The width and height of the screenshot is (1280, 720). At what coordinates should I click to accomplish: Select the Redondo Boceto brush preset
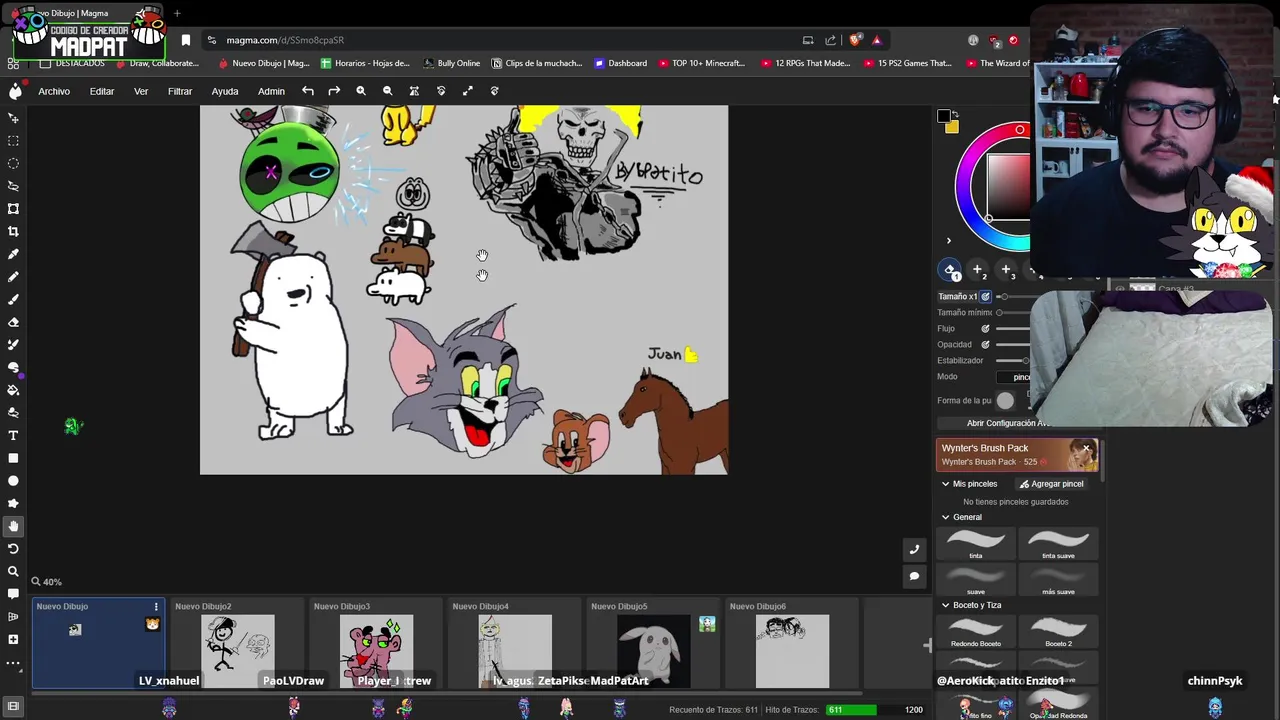click(976, 632)
